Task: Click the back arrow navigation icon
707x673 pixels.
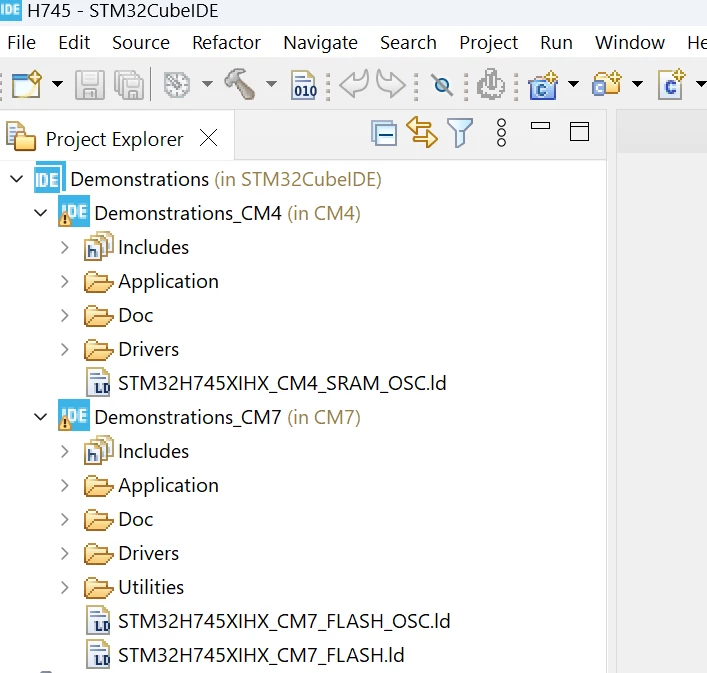Action: pos(354,83)
